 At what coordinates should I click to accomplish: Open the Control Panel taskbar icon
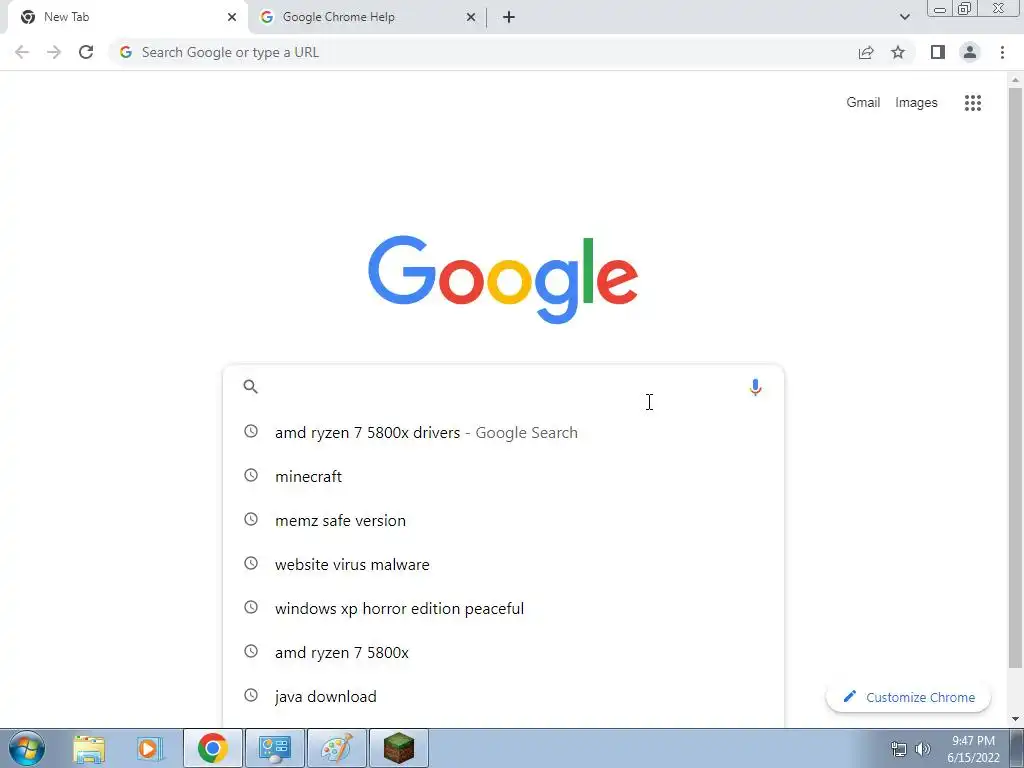(274, 748)
